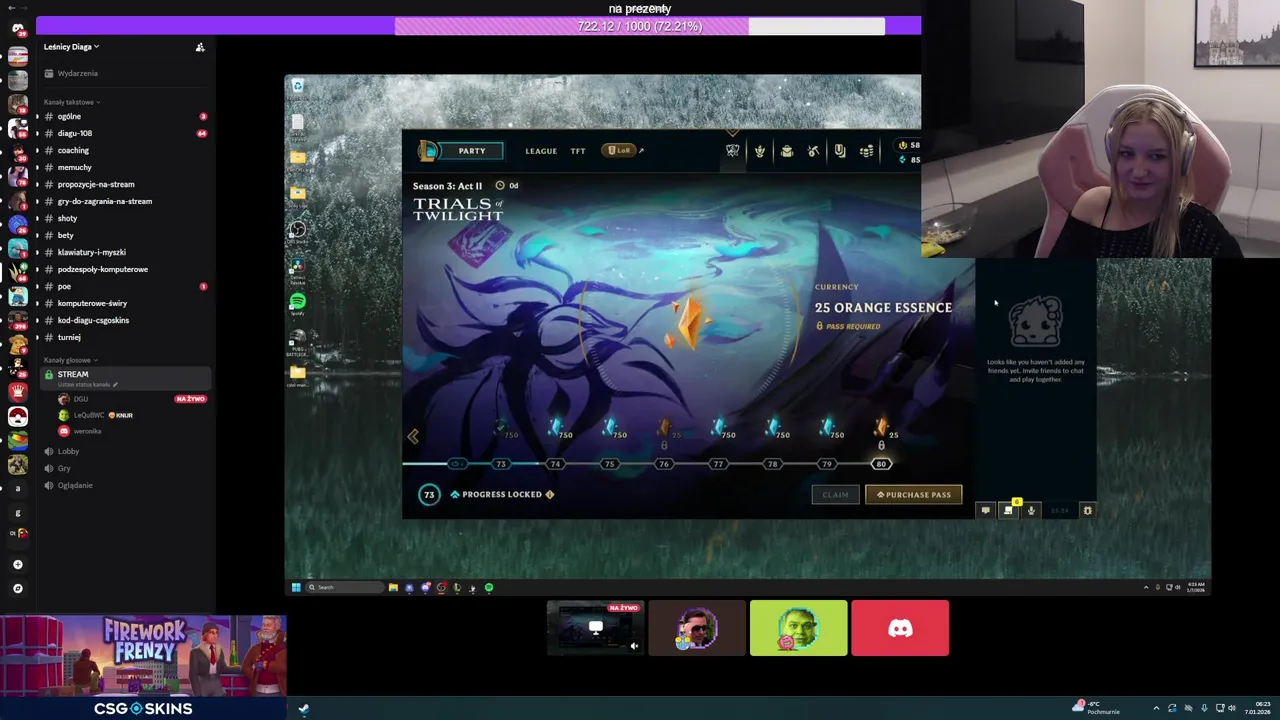The width and height of the screenshot is (1280, 720).
Task: Open the Leśnicy Diaga server dropdown
Action: (71, 47)
